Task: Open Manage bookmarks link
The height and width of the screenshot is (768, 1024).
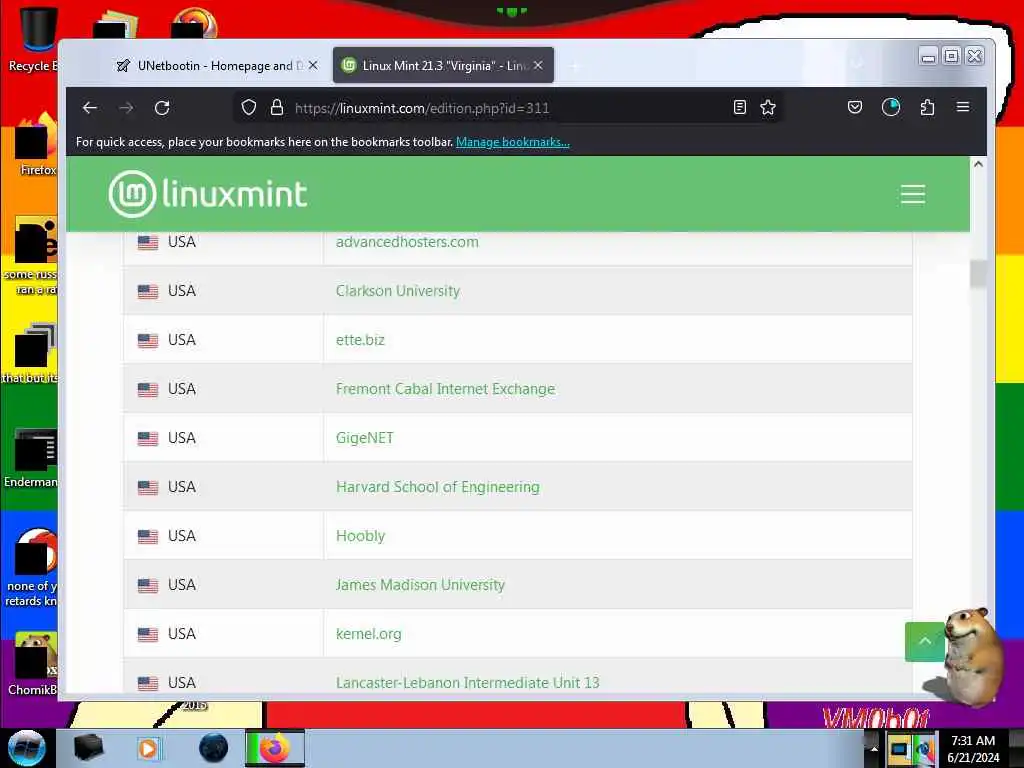Action: (513, 142)
